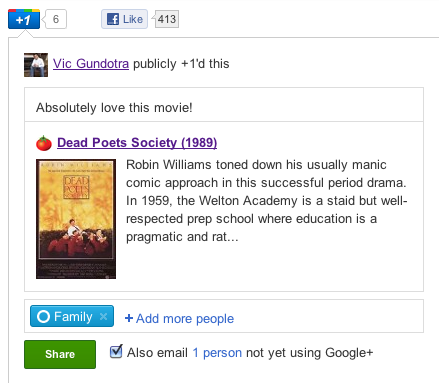Click the +1 count bubble showing 6
This screenshot has height=383, width=439.
click(x=56, y=19)
